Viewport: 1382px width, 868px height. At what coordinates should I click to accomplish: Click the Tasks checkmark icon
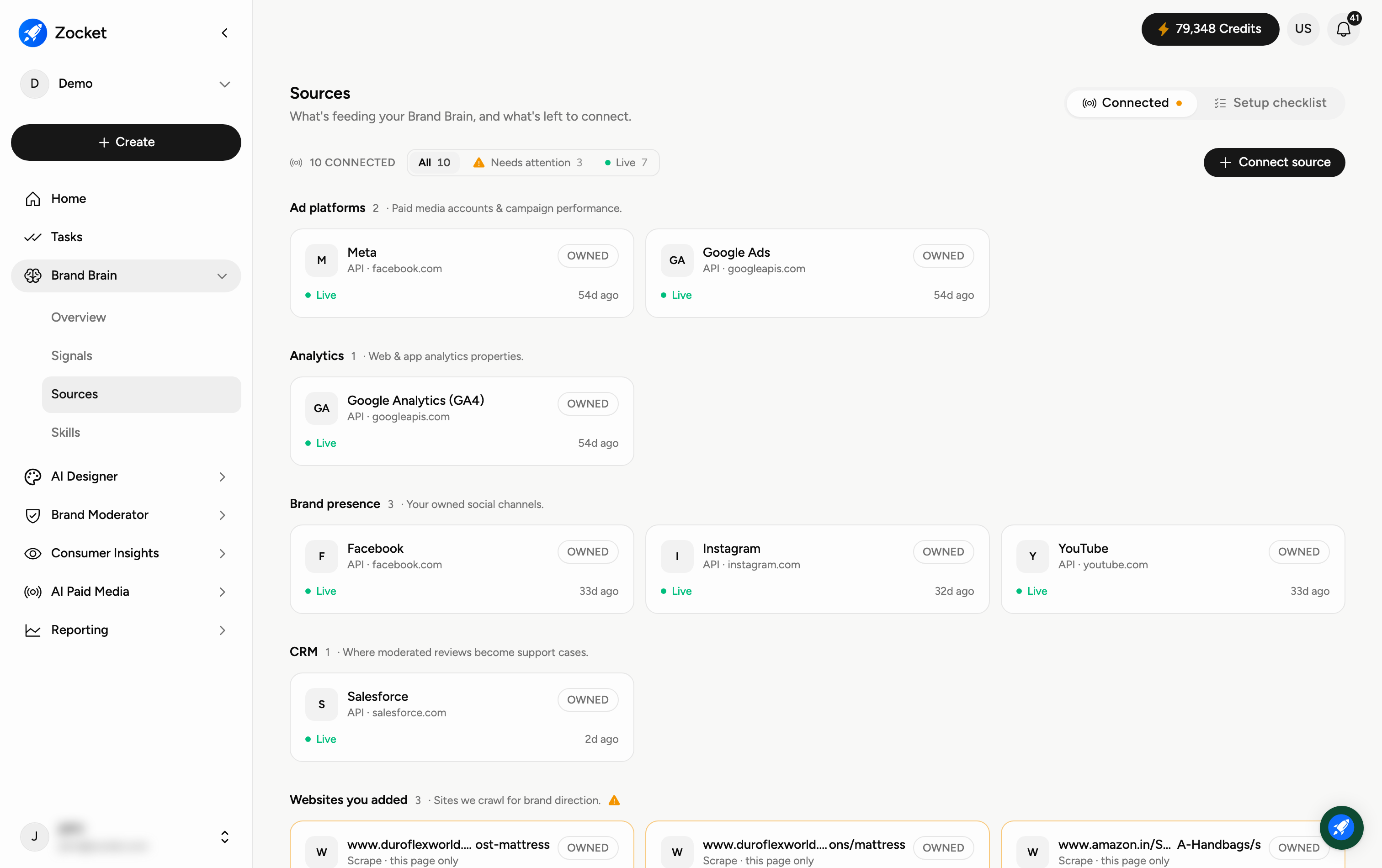coord(33,237)
